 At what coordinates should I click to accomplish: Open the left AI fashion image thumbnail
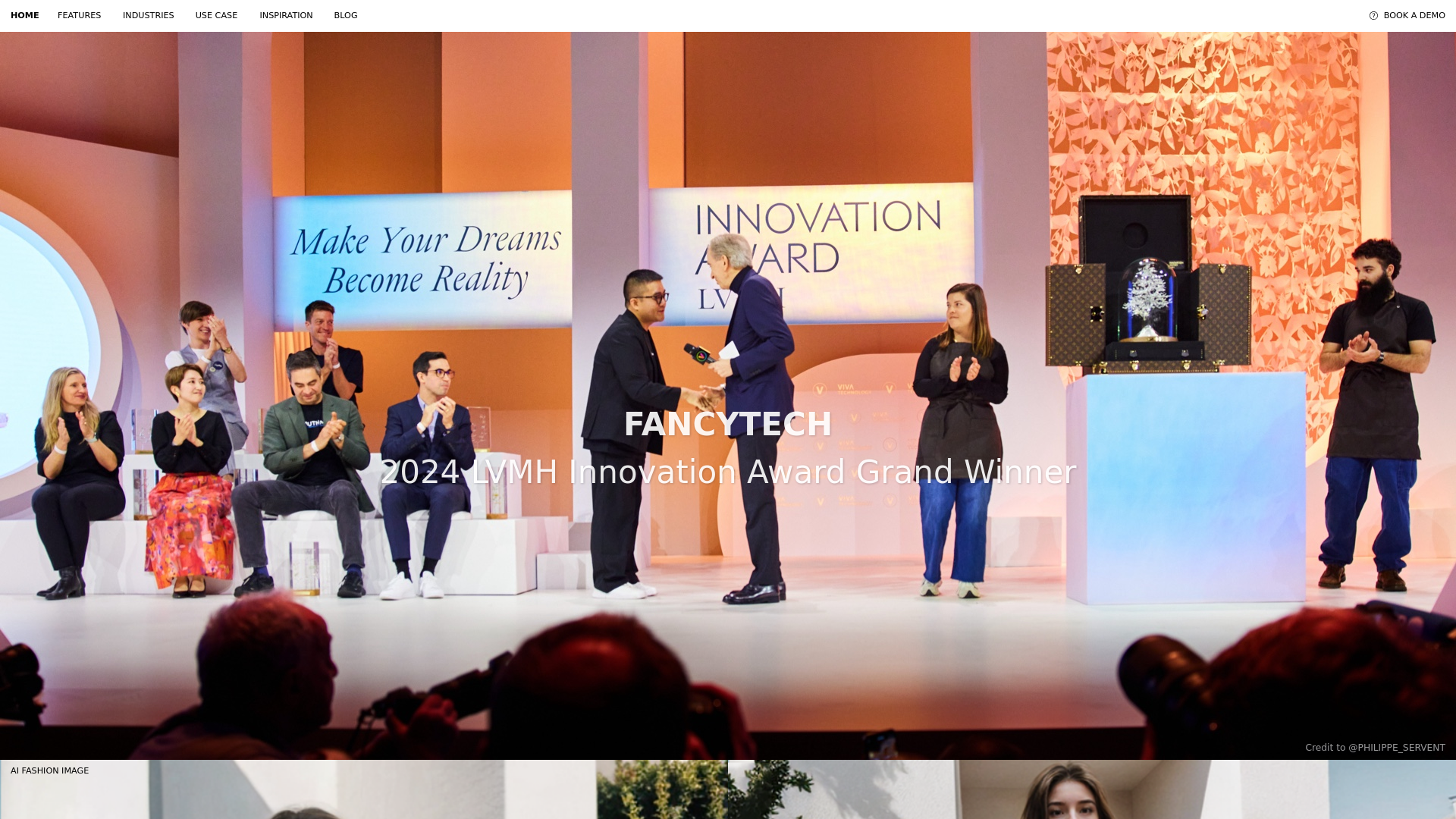[x=364, y=789]
